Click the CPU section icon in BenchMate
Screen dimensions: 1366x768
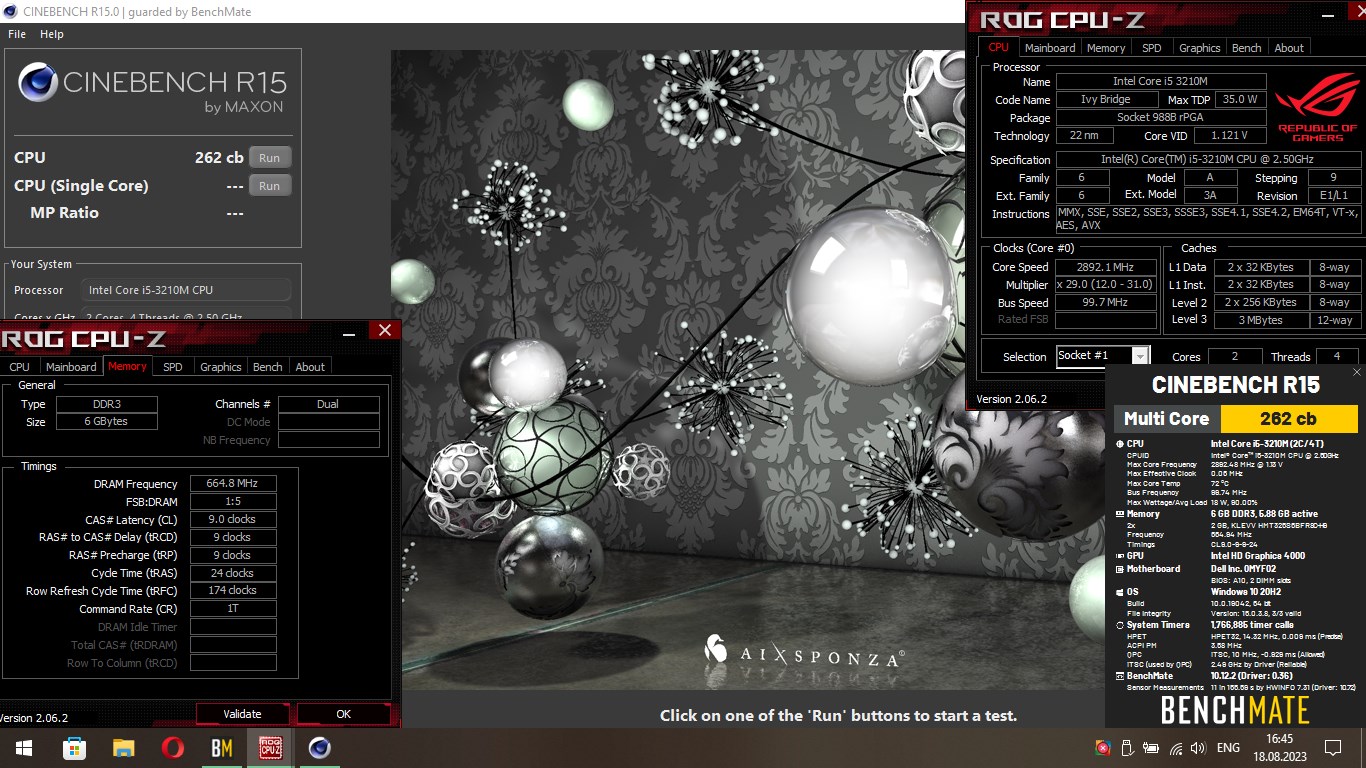pyautogui.click(x=1119, y=444)
